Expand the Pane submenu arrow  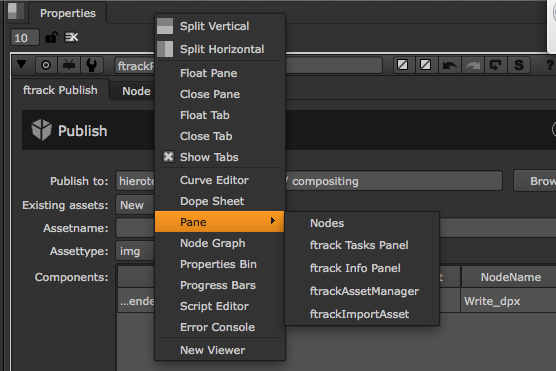pos(272,221)
